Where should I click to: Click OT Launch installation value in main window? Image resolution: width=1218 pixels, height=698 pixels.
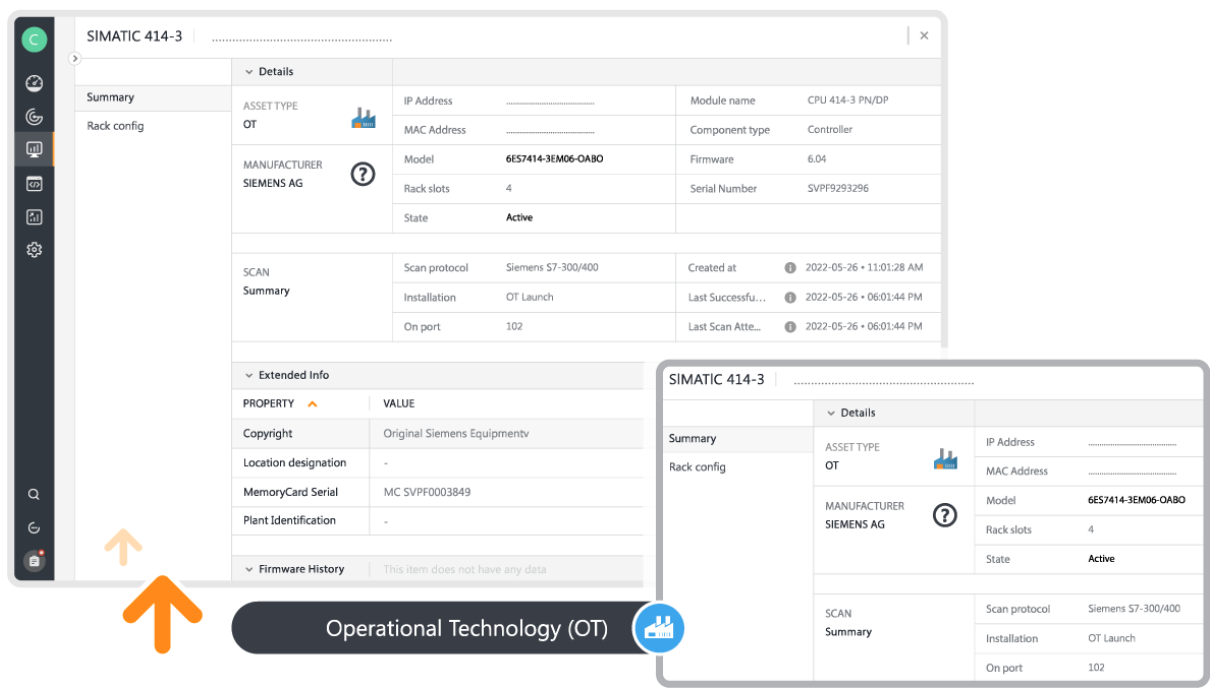[530, 298]
